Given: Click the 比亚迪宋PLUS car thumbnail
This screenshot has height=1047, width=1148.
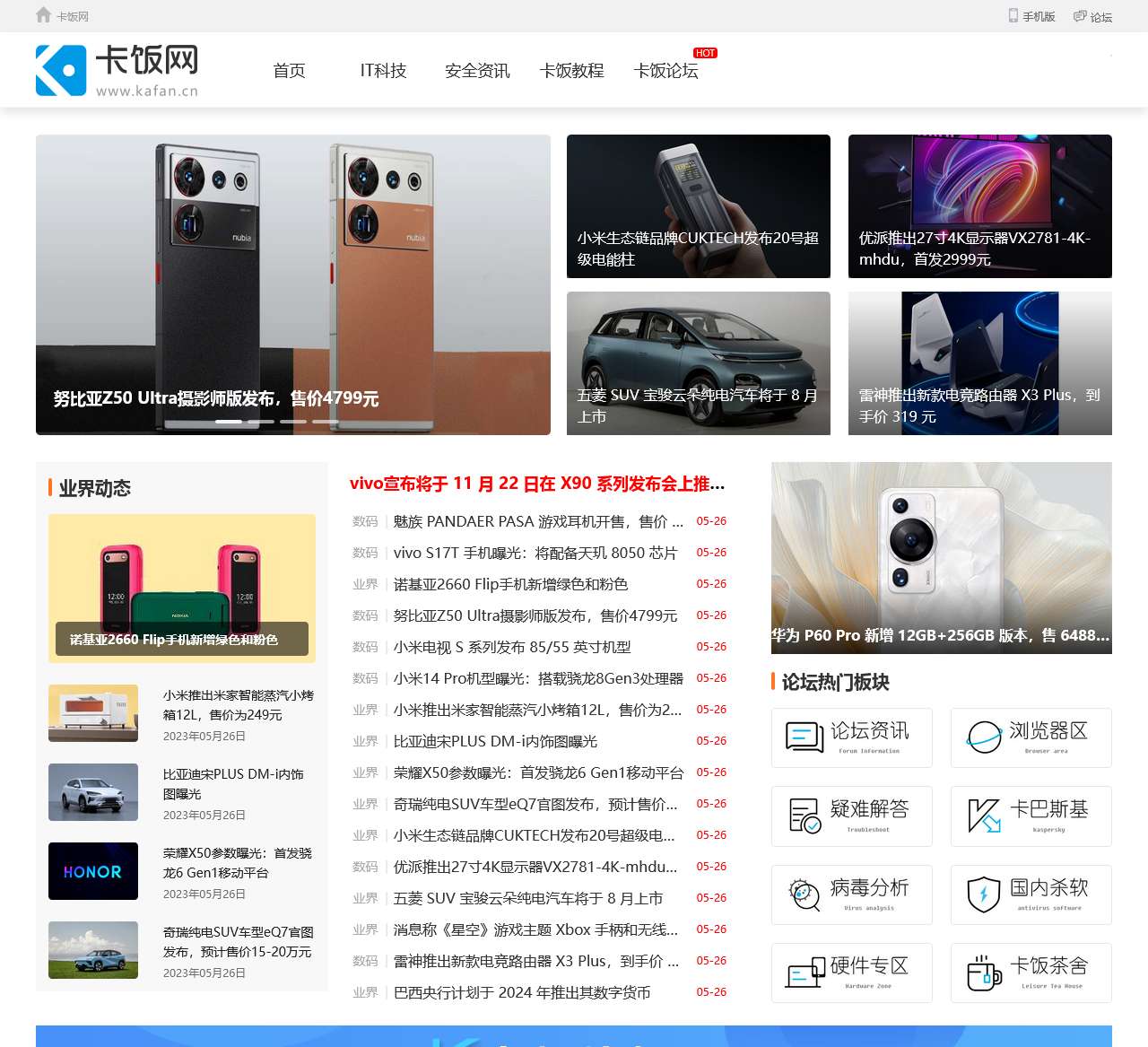Looking at the screenshot, I should click(93, 792).
